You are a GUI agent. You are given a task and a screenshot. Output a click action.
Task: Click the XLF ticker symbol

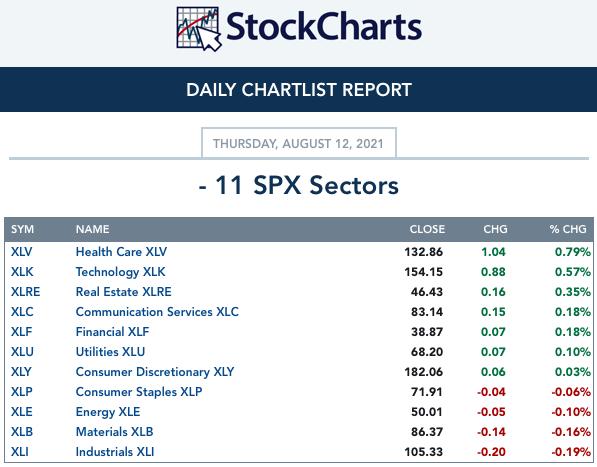pos(21,332)
